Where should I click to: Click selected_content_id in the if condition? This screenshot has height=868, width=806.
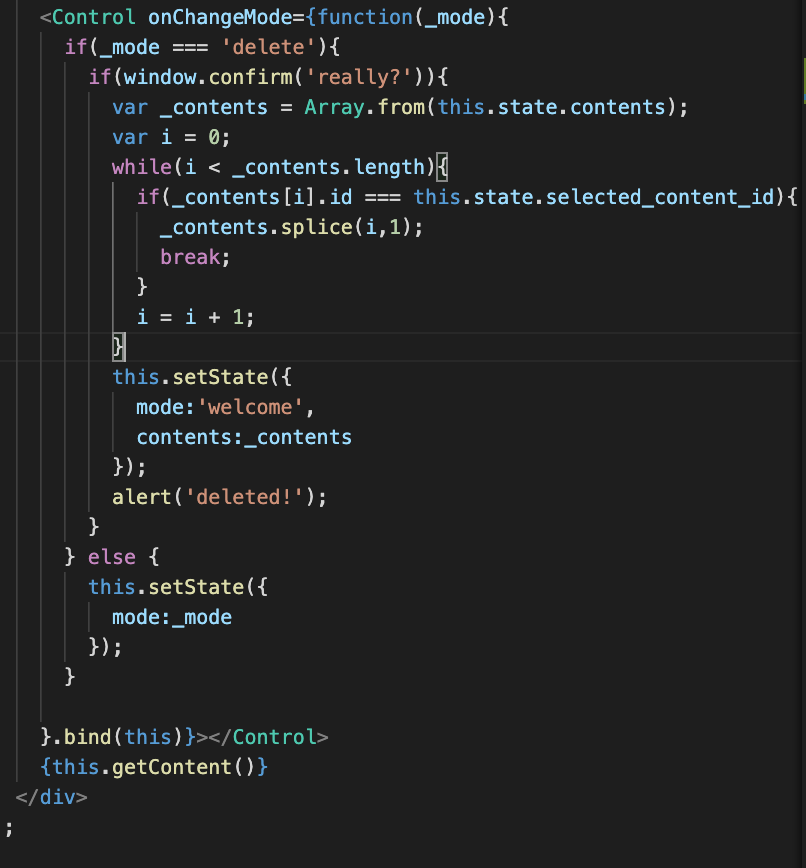tap(660, 197)
